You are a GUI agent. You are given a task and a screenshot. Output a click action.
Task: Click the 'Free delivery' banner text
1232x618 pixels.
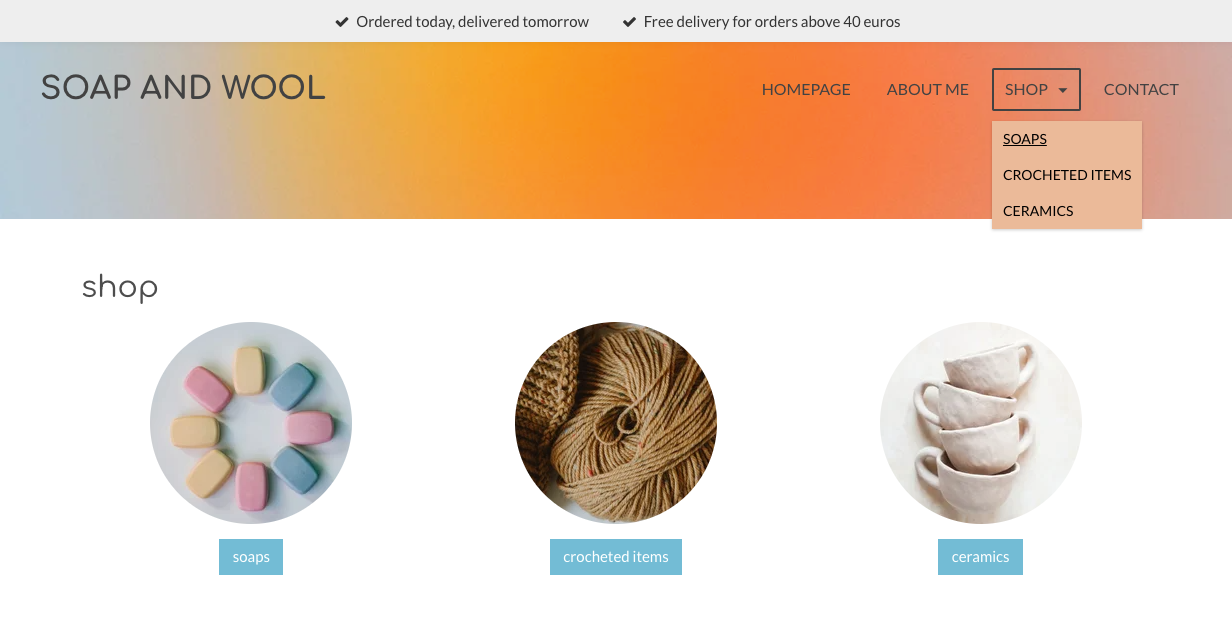pos(772,21)
